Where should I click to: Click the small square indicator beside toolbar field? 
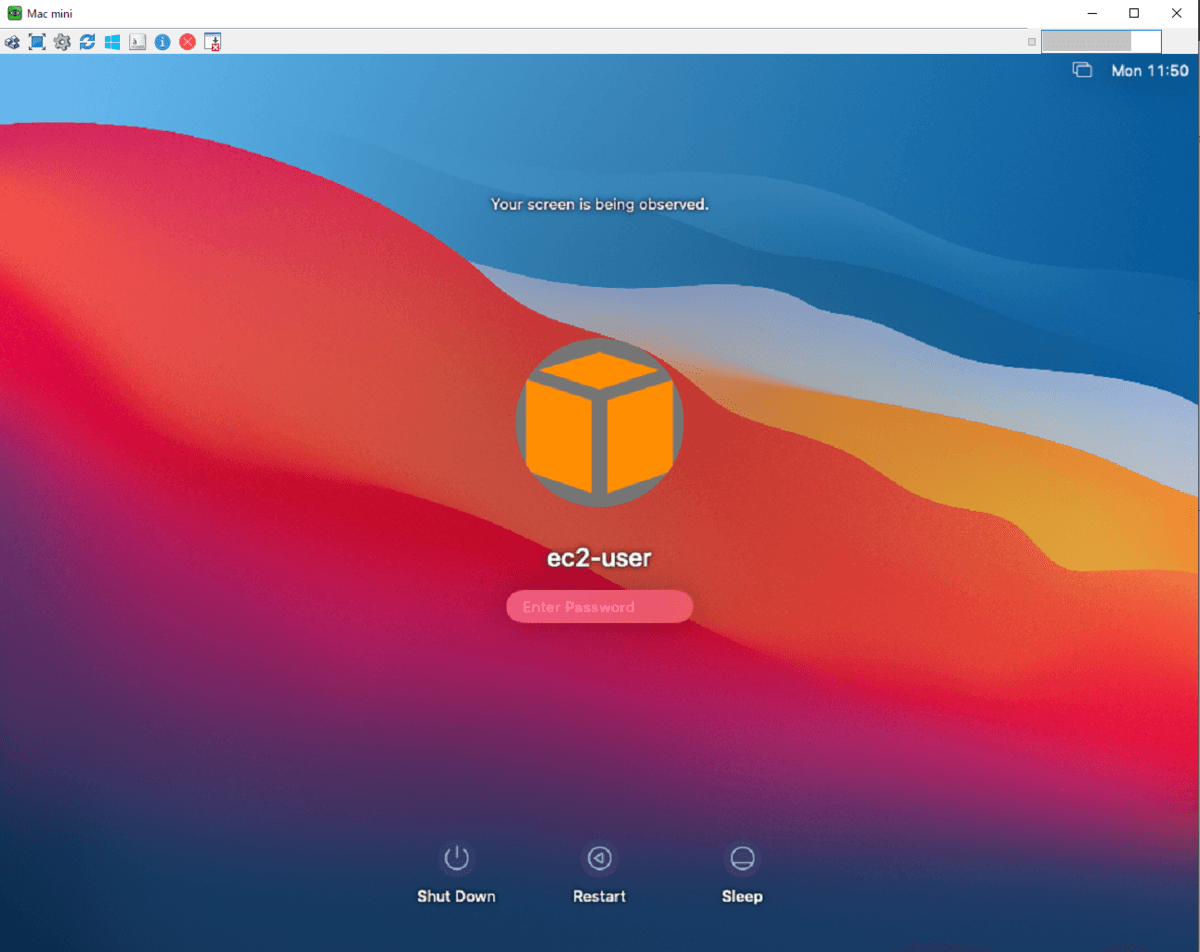point(1032,42)
